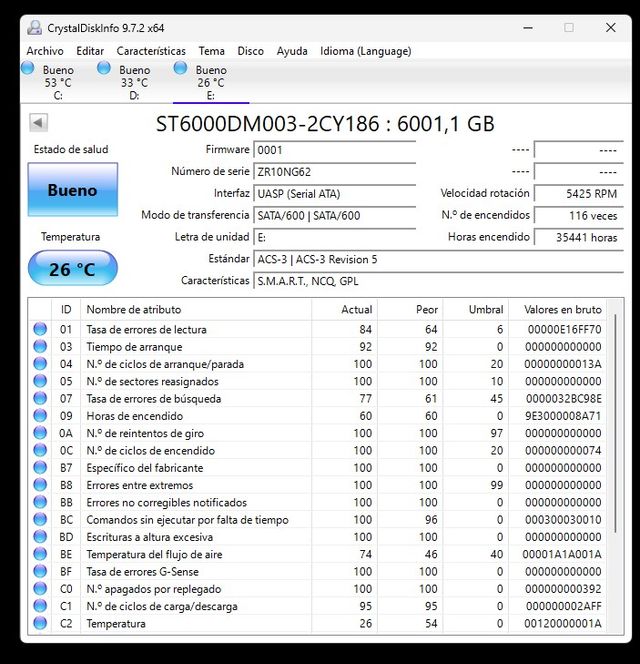Click the CrystalDiskInfo app icon in title bar

(34, 28)
